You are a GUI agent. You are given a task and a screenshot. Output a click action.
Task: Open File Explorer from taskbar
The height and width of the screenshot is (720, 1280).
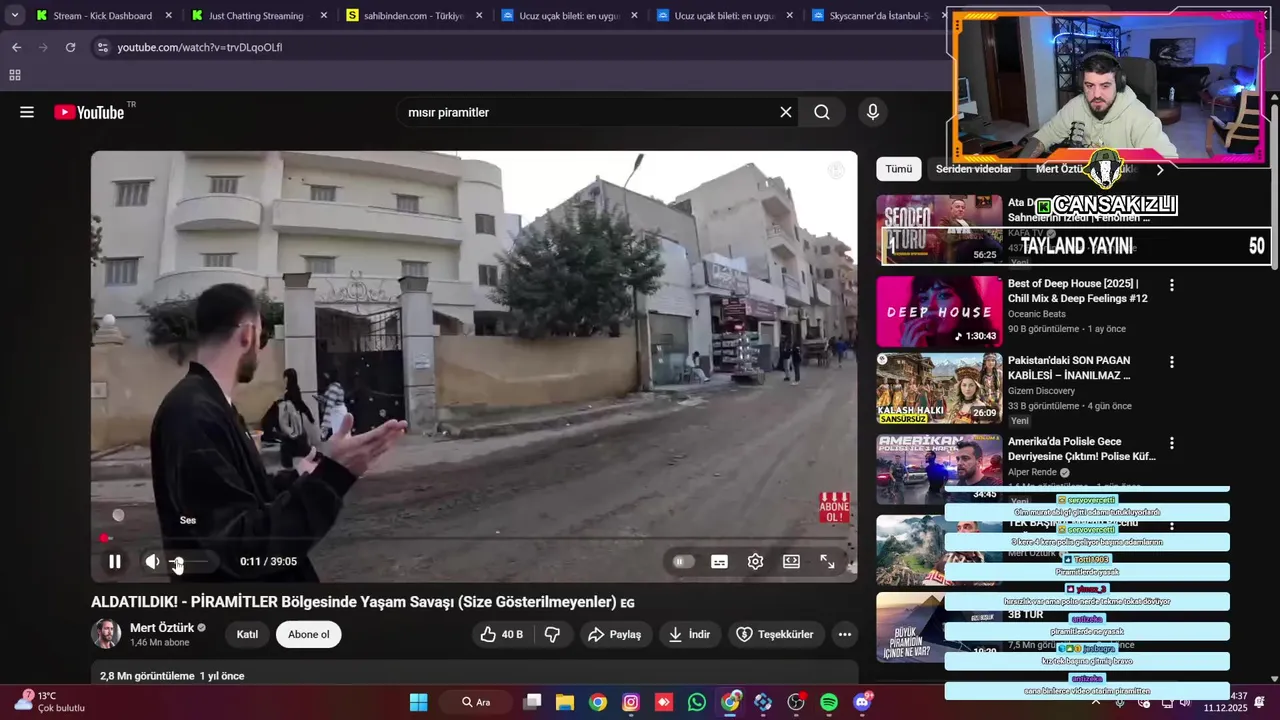click(565, 702)
